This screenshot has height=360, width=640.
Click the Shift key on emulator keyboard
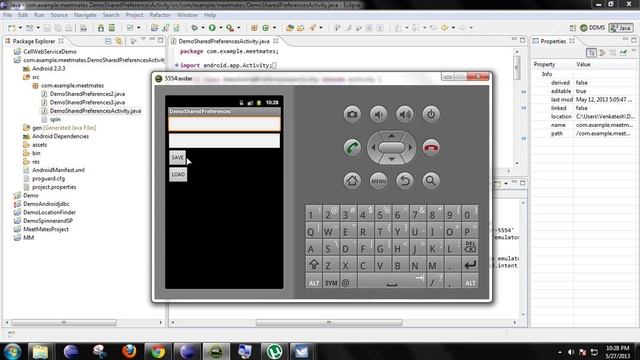click(313, 264)
